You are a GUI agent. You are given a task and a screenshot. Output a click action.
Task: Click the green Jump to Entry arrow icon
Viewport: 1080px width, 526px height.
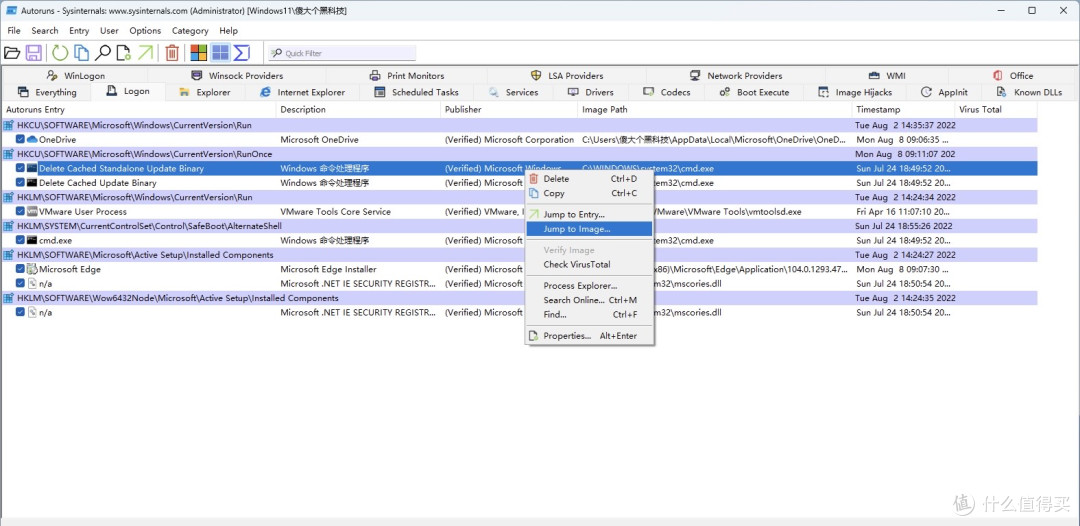(x=145, y=53)
